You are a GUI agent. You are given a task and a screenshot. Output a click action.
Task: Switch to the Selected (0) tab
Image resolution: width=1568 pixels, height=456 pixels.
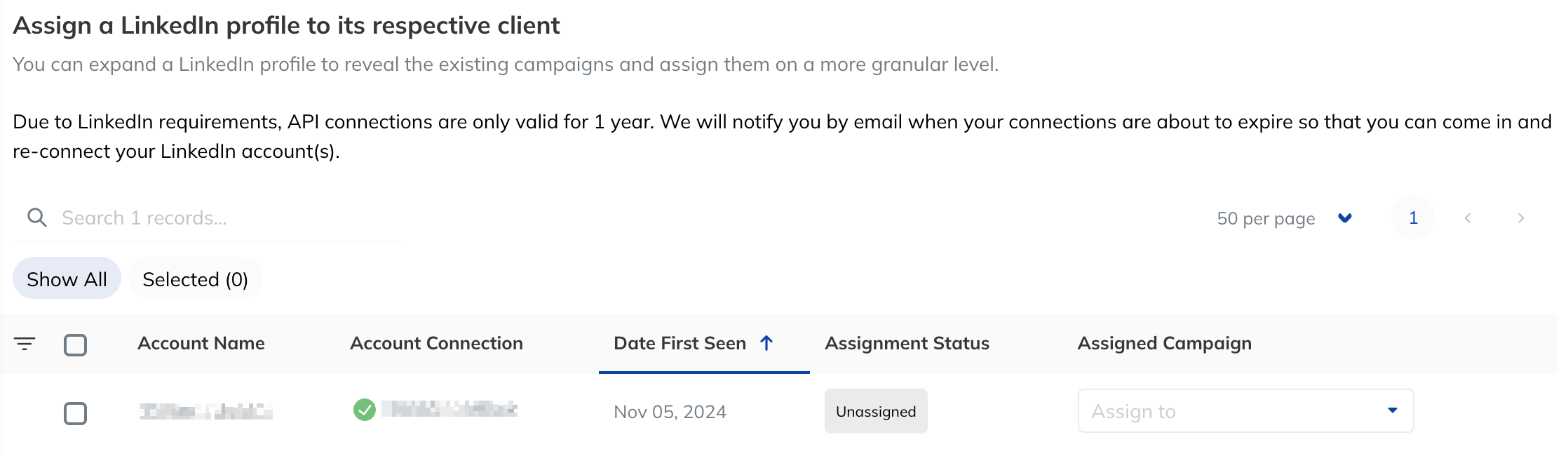point(195,279)
